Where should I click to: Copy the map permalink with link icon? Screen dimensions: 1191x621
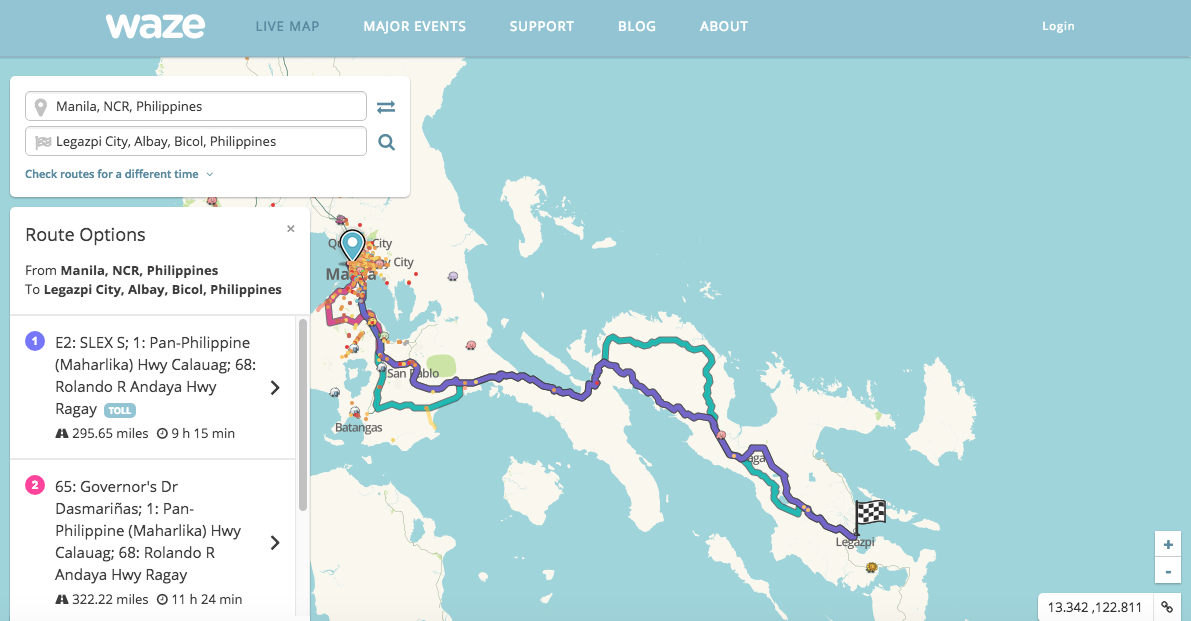1167,607
